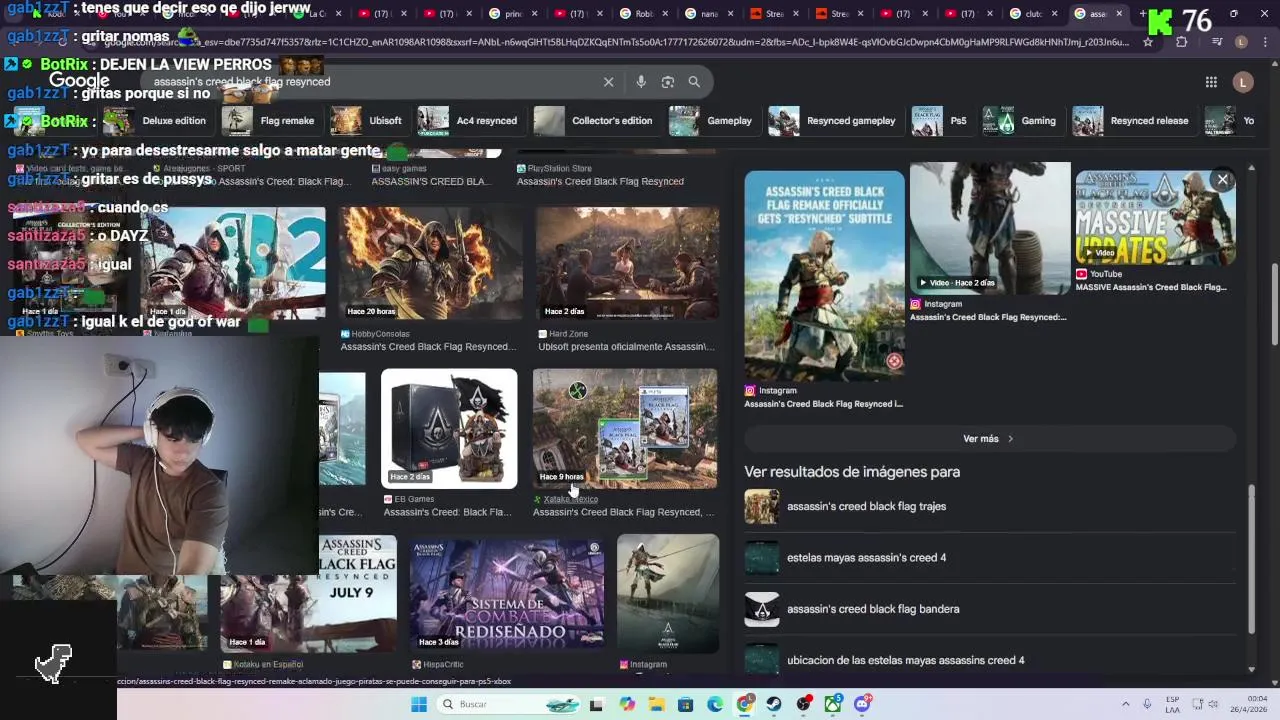Image resolution: width=1280 pixels, height=720 pixels.
Task: Open search by image (Lens) icon
Action: click(668, 82)
